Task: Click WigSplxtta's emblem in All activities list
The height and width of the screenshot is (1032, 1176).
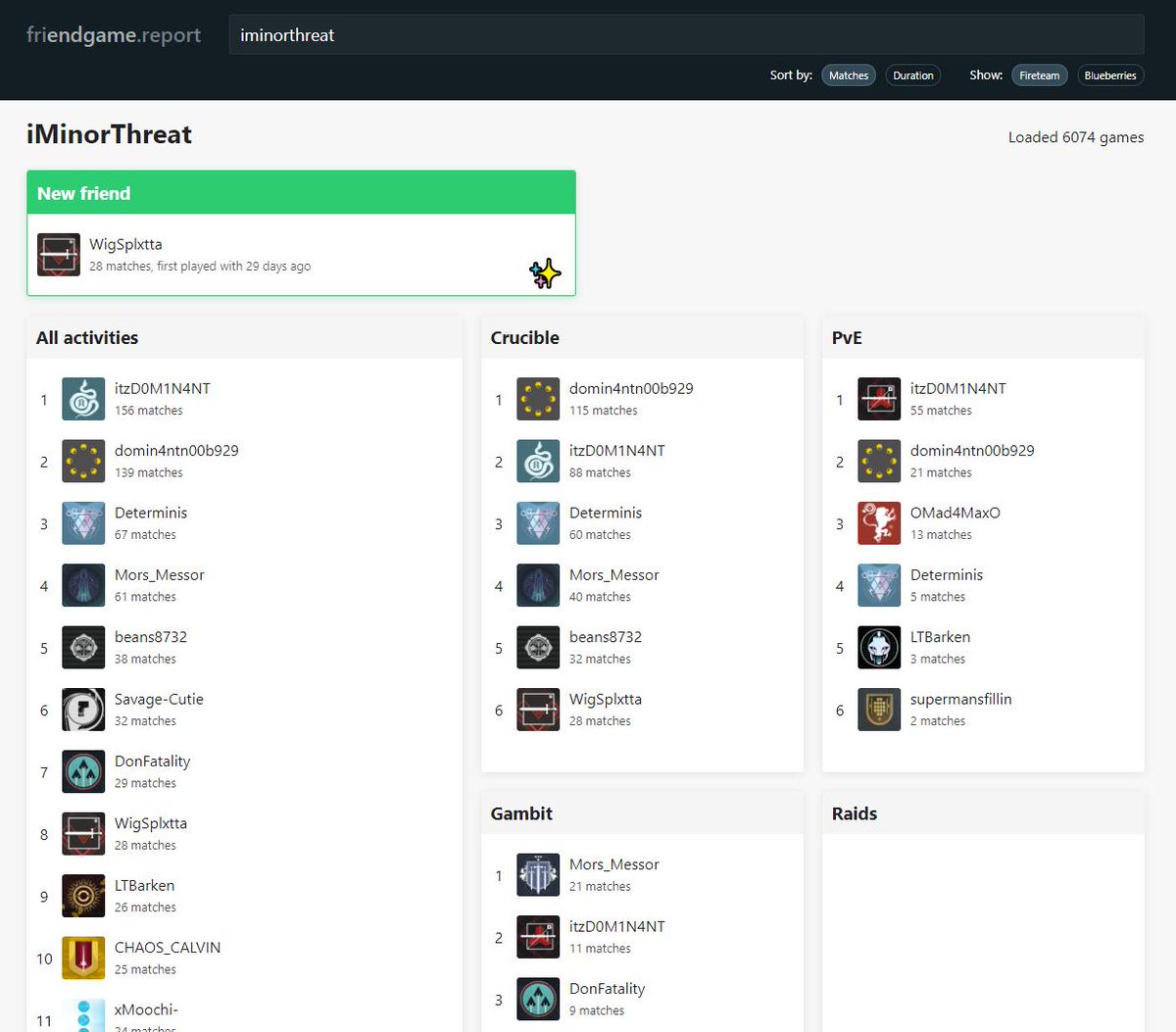Action: (x=83, y=834)
